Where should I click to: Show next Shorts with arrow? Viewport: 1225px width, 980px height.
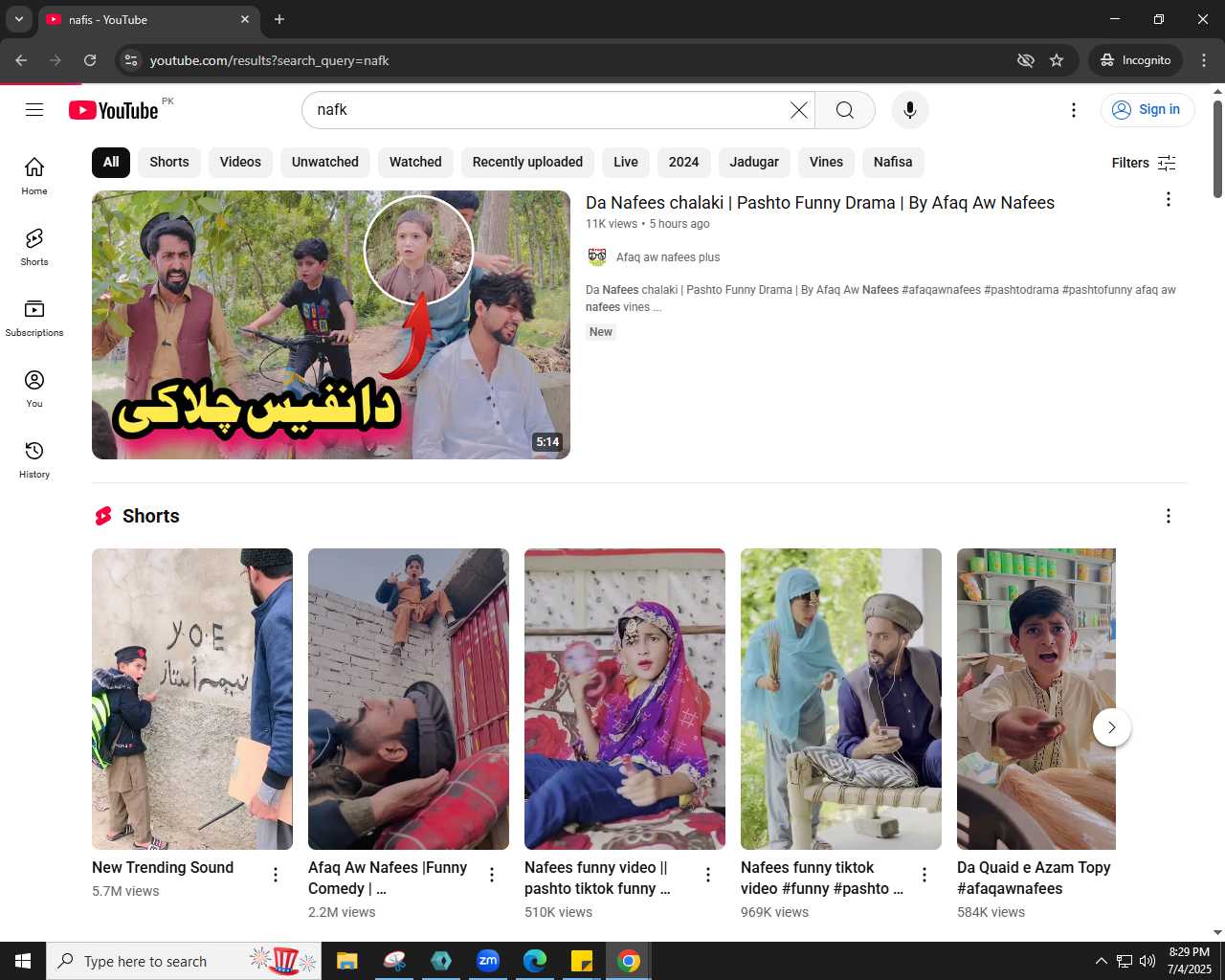pyautogui.click(x=1112, y=727)
